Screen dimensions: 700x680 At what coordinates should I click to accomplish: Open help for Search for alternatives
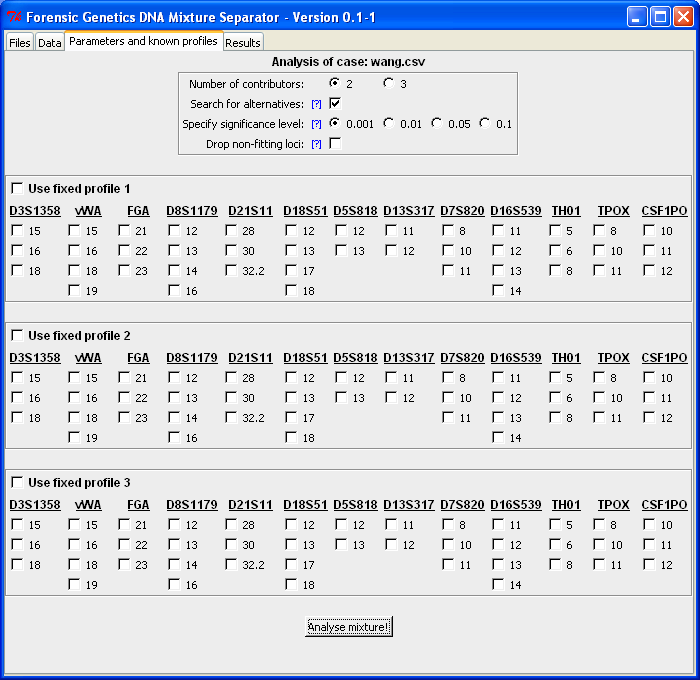[316, 104]
